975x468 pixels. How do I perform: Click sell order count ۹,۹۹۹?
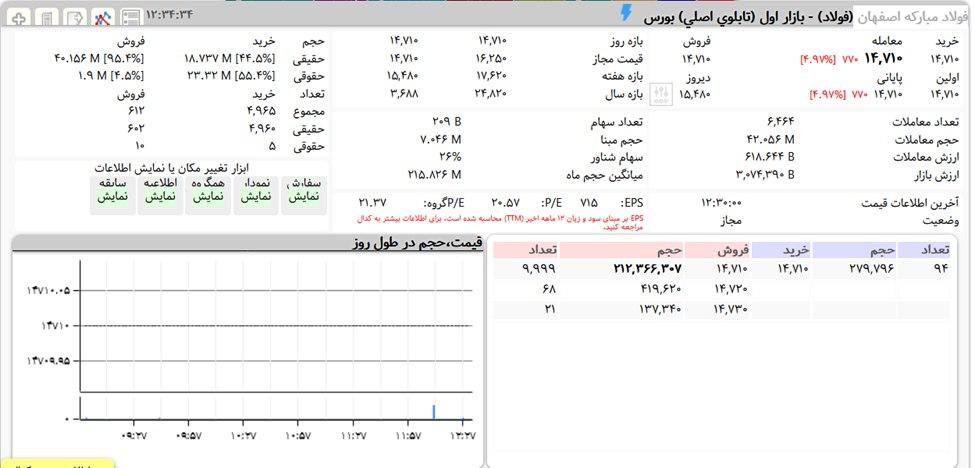(x=539, y=269)
